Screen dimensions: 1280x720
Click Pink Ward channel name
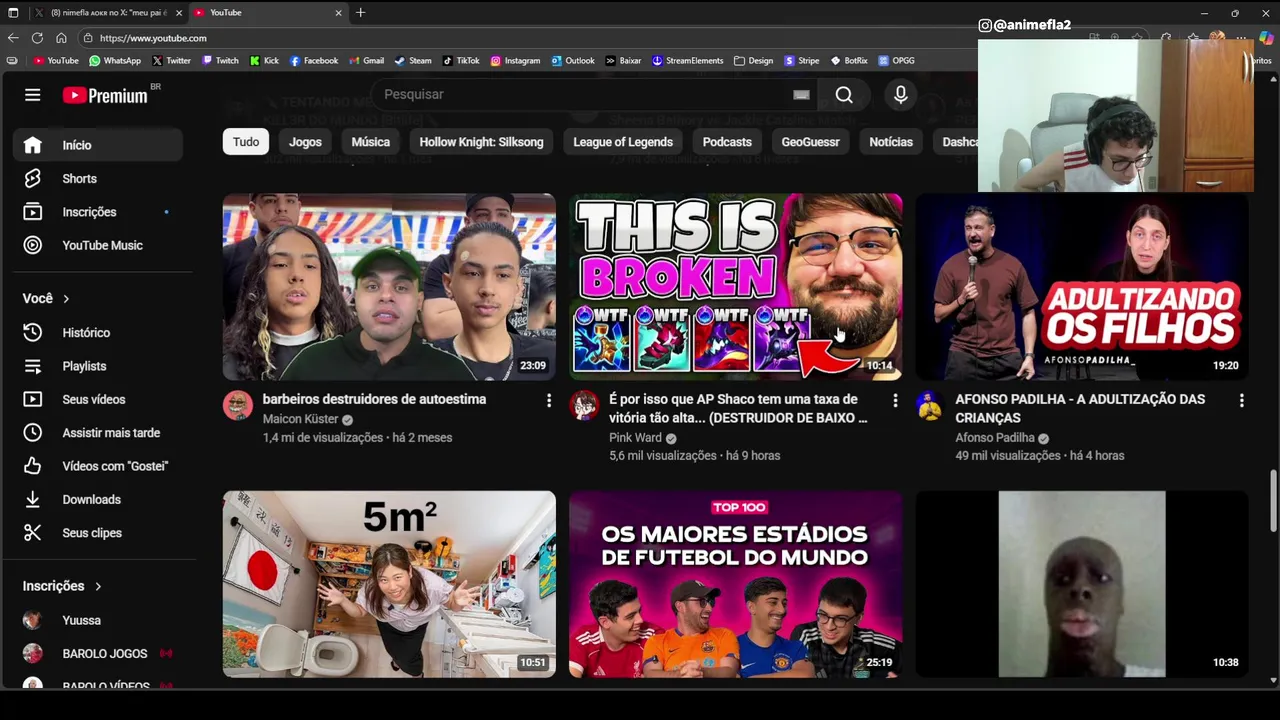pyautogui.click(x=635, y=437)
